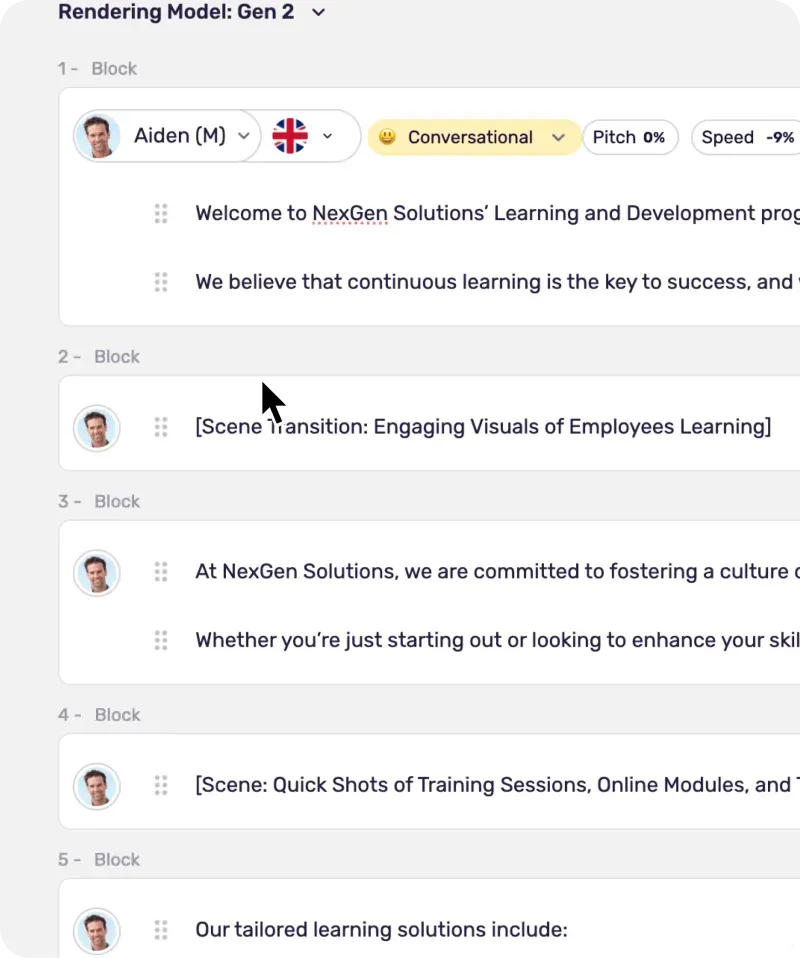Click the drag handle beside the Welcome line
Screen dimensions: 800x958
[x=161, y=214]
